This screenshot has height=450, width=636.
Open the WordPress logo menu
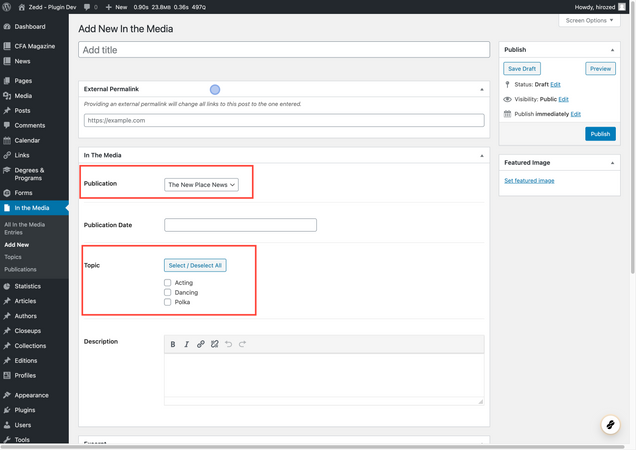[6, 7]
